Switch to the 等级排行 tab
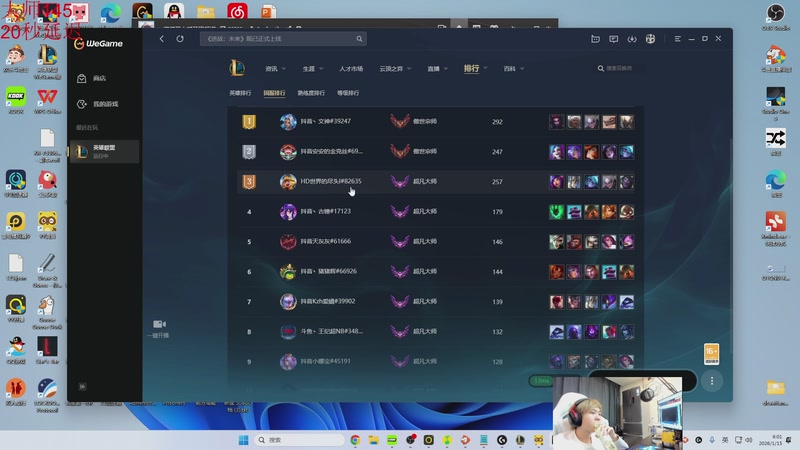This screenshot has height=450, width=800. (348, 93)
